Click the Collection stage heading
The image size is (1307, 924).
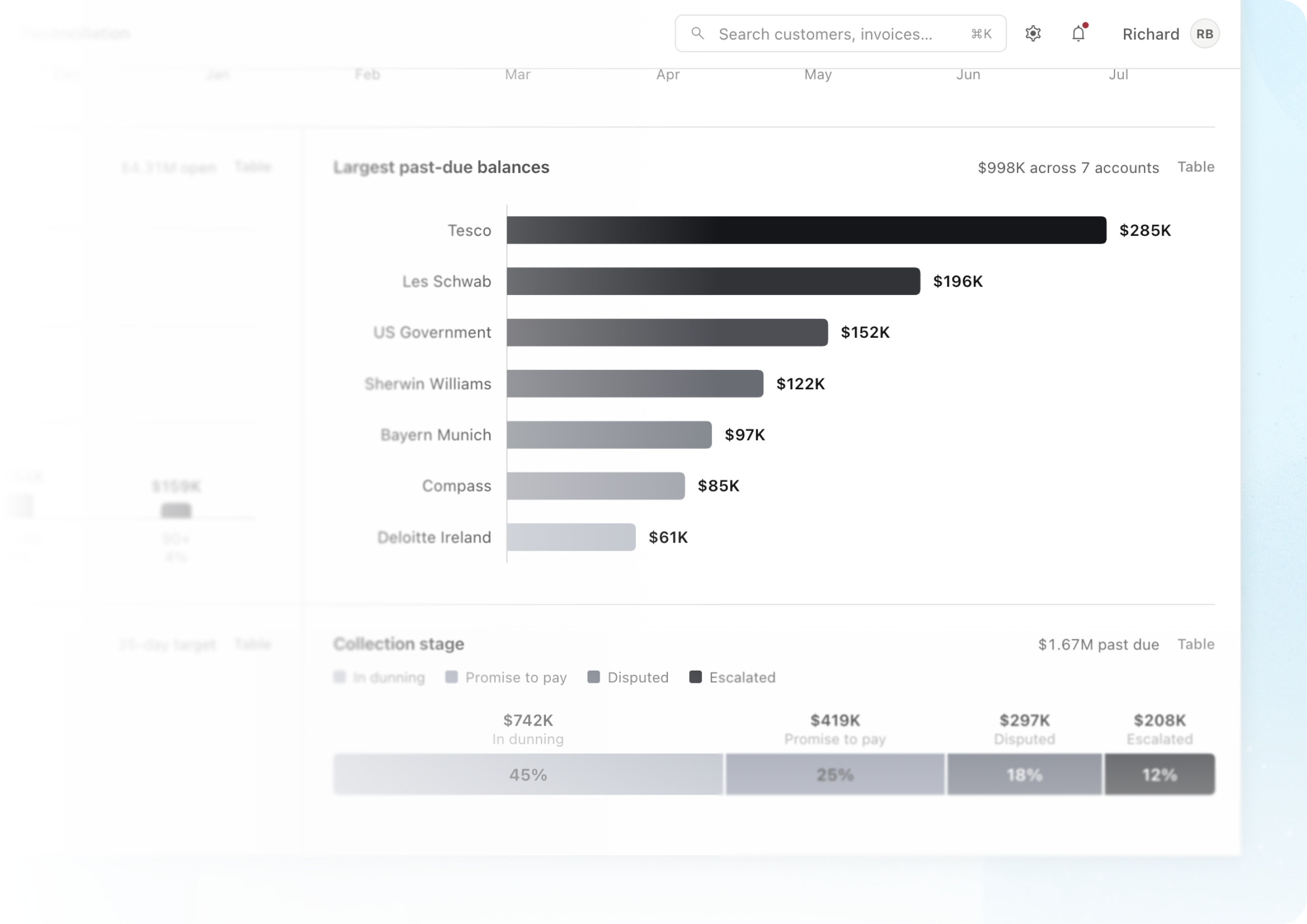coord(398,644)
